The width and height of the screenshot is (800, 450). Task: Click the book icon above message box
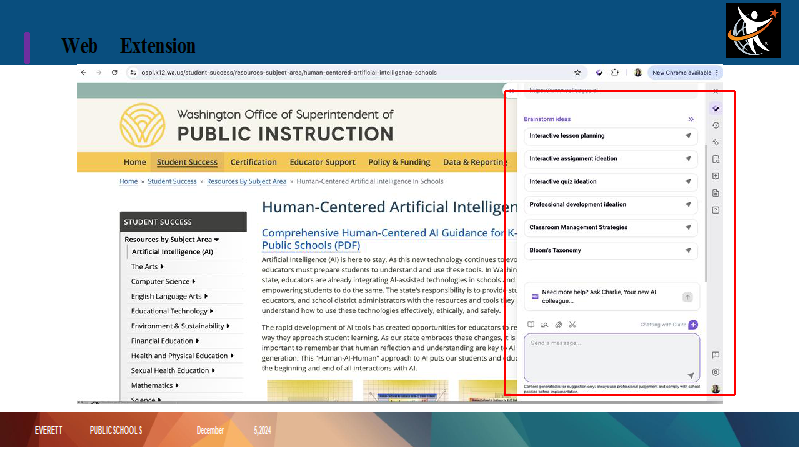pos(531,324)
